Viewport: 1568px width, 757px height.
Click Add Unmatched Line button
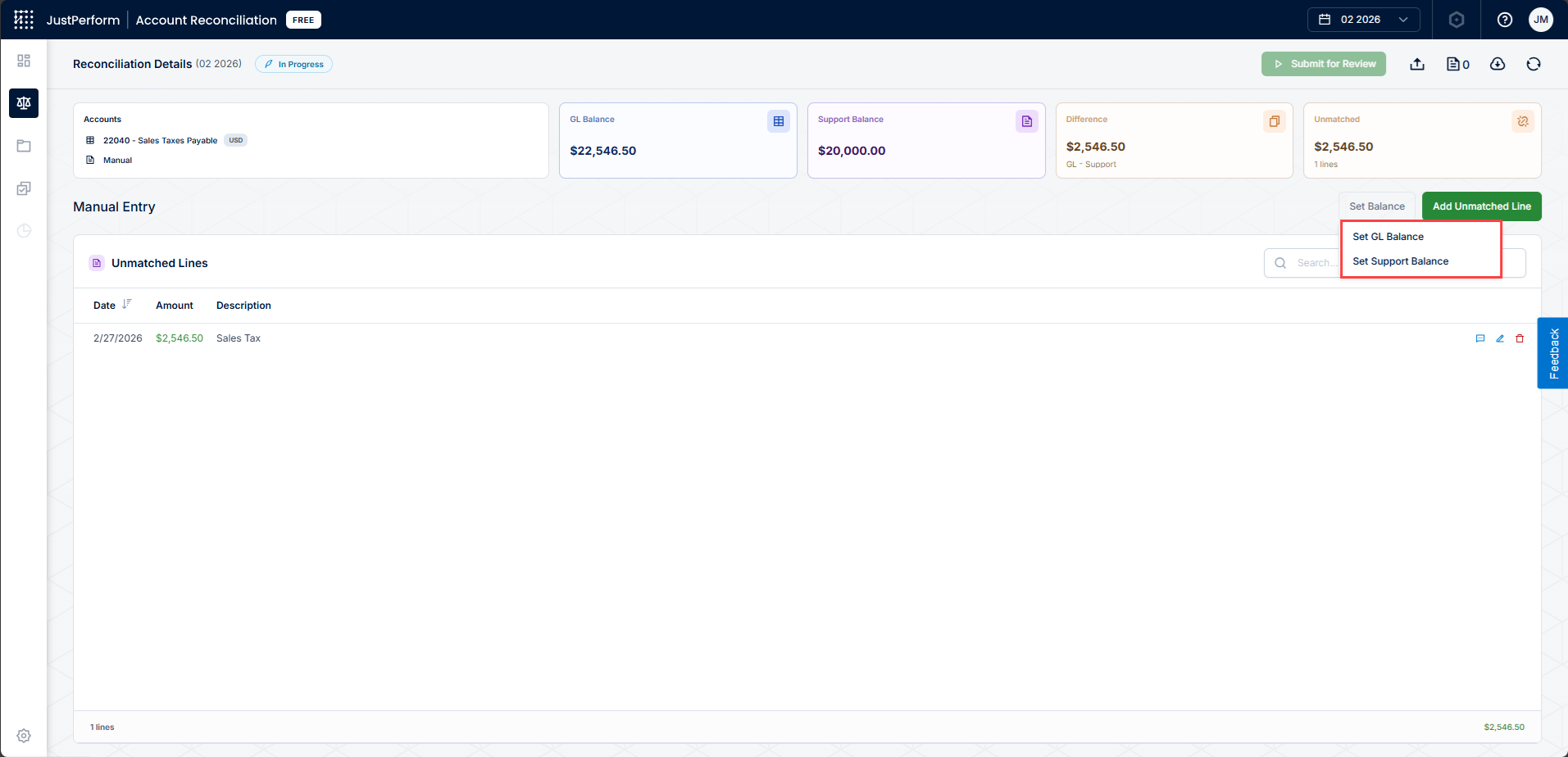1482,206
